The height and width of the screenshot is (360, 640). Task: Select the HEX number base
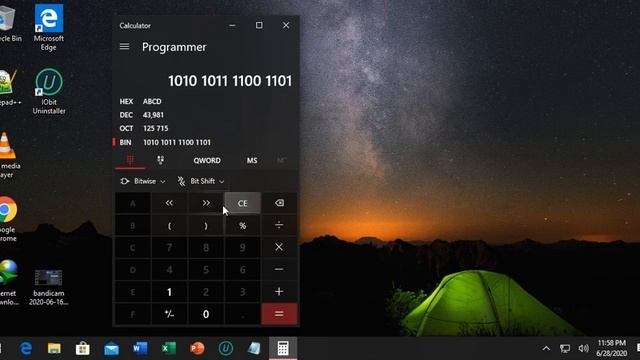206,101
